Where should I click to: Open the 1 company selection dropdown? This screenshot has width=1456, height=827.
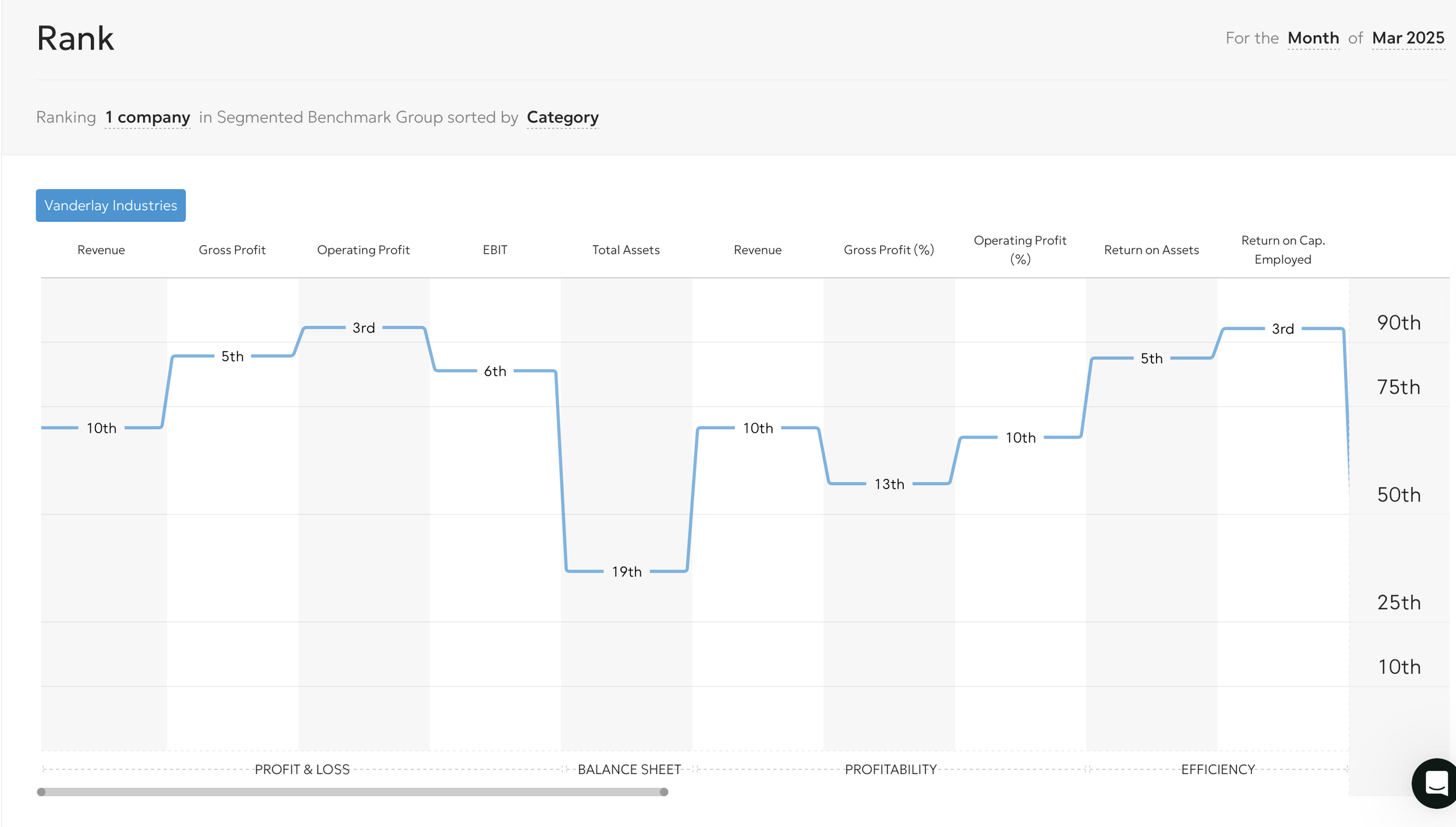coord(147,118)
